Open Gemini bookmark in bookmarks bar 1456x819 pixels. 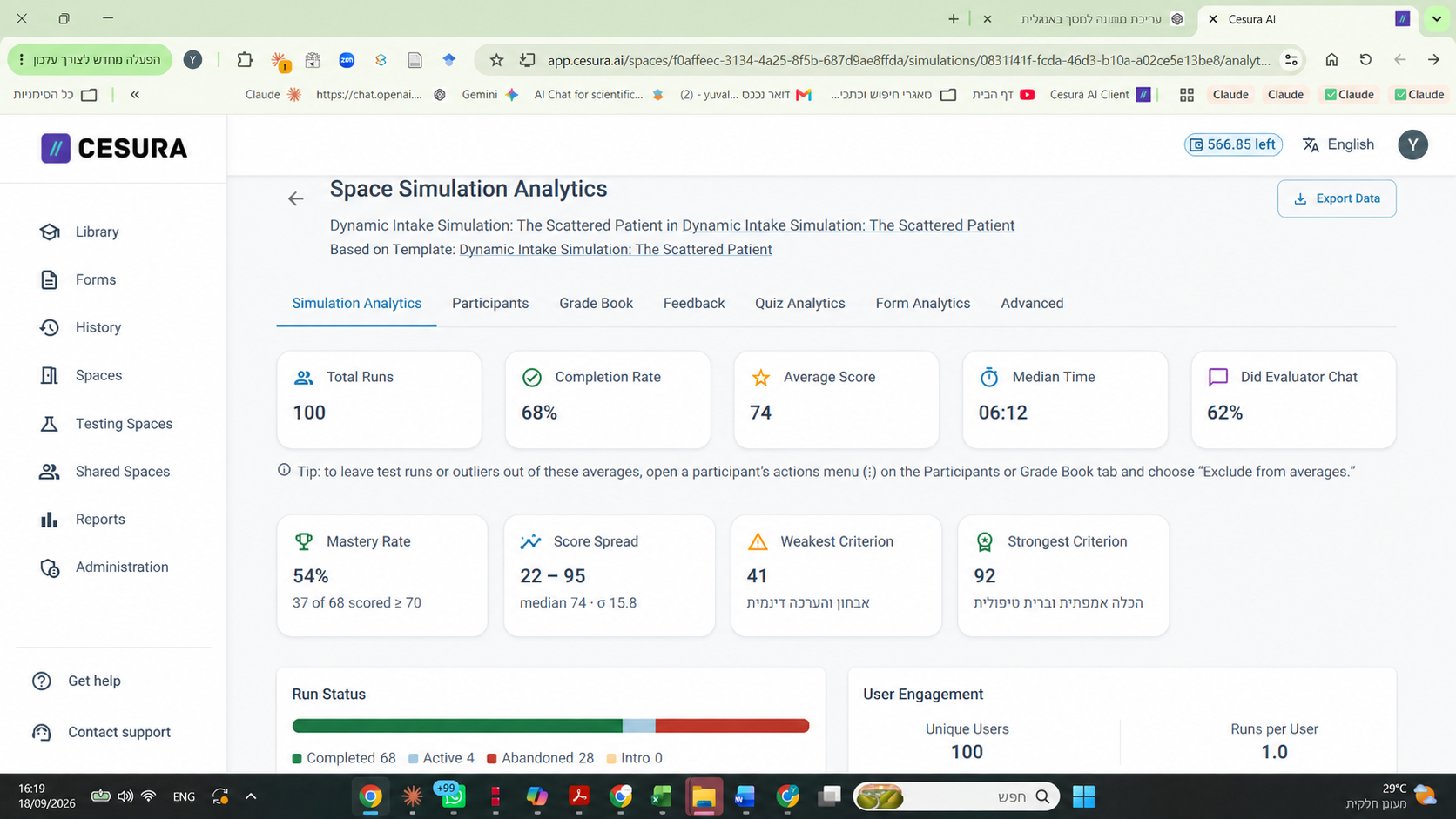(x=490, y=94)
